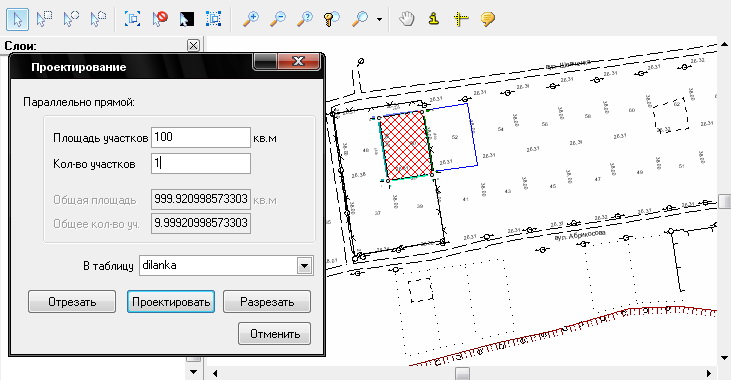Pick the polygon selection tool

pyautogui.click(x=98, y=19)
